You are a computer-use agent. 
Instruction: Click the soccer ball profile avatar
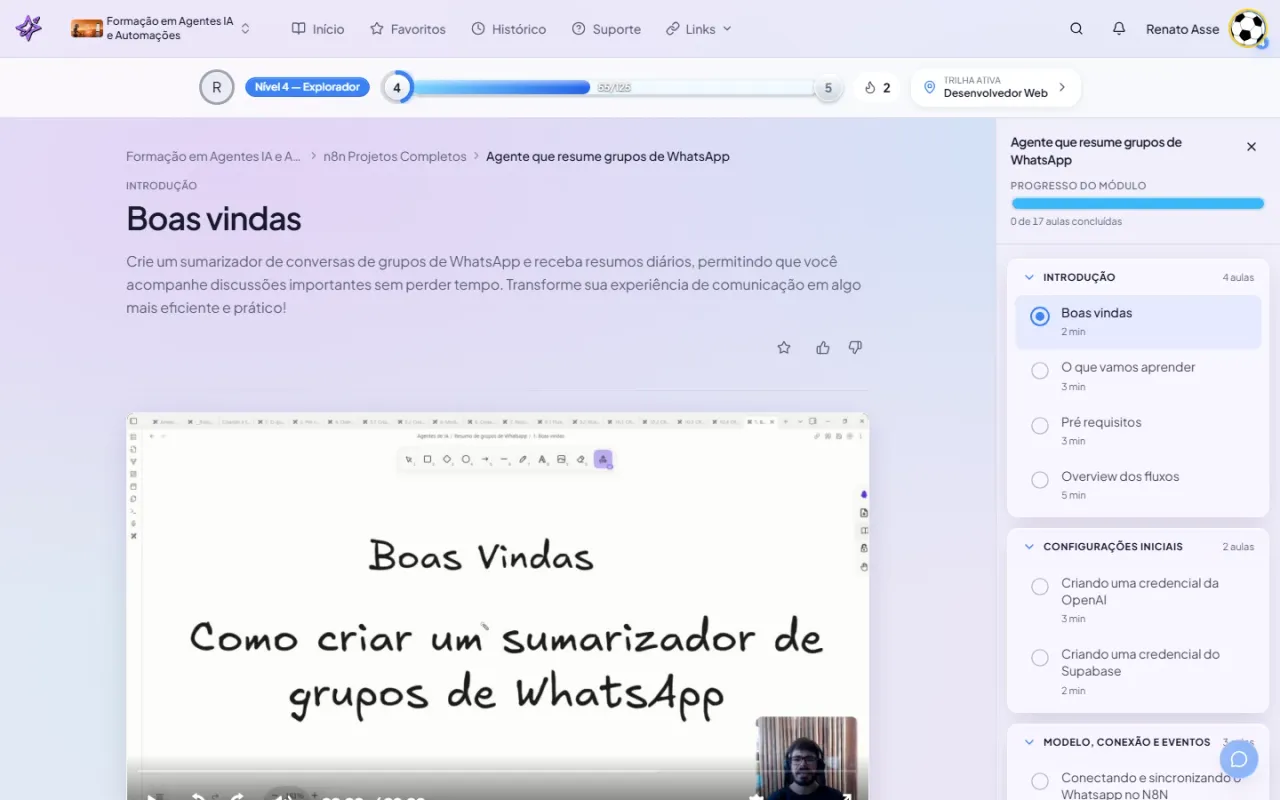[1247, 29]
